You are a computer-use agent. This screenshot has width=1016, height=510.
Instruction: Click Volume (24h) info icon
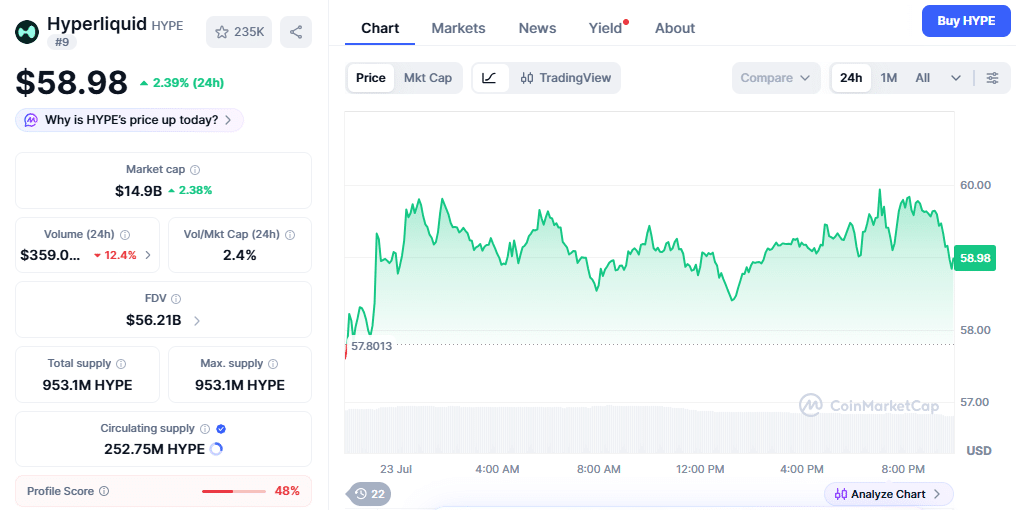pyautogui.click(x=125, y=235)
